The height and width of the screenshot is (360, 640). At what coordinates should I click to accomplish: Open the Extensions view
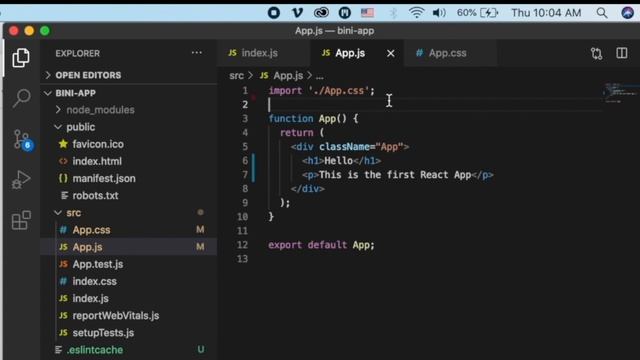coord(21,220)
